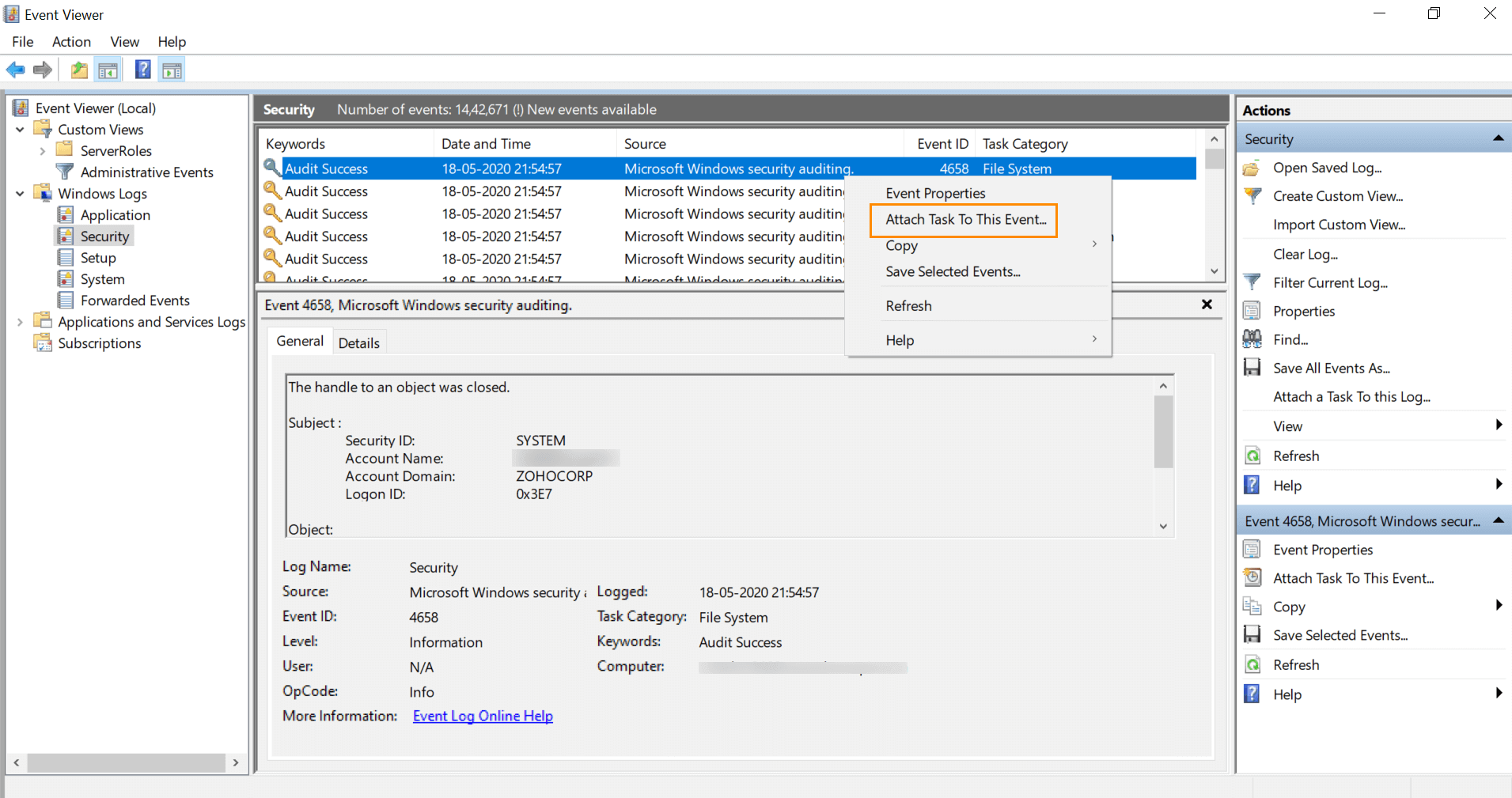
Task: Select Clear Log in the Actions pane
Action: coord(1305,254)
